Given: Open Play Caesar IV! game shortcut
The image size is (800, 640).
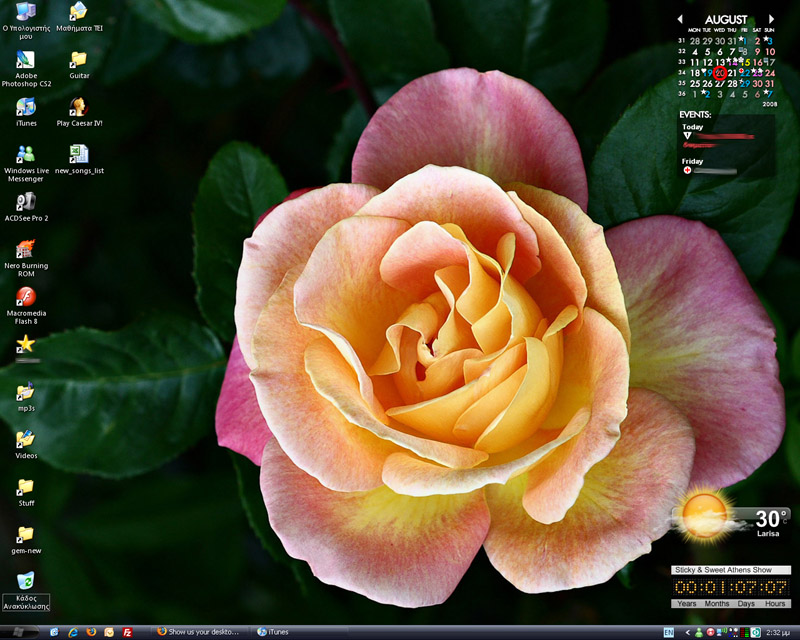Looking at the screenshot, I should pos(79,107).
